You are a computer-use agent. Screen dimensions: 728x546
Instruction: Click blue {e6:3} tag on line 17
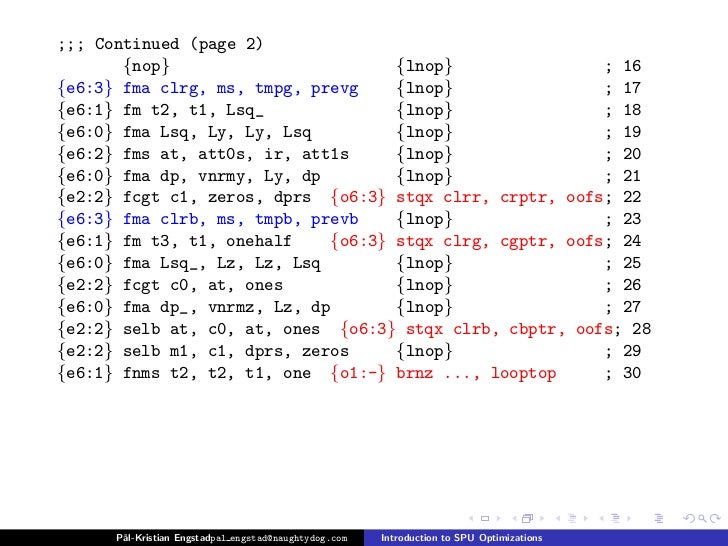[x=85, y=88]
